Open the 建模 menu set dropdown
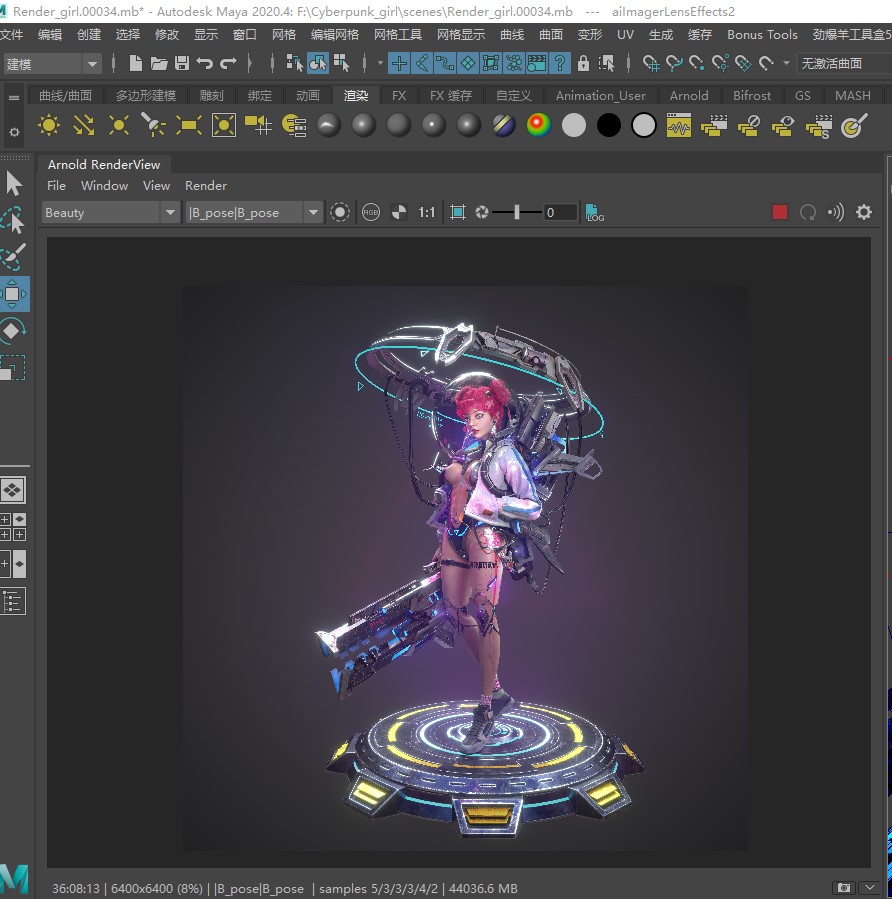This screenshot has width=892, height=899. pyautogui.click(x=52, y=63)
